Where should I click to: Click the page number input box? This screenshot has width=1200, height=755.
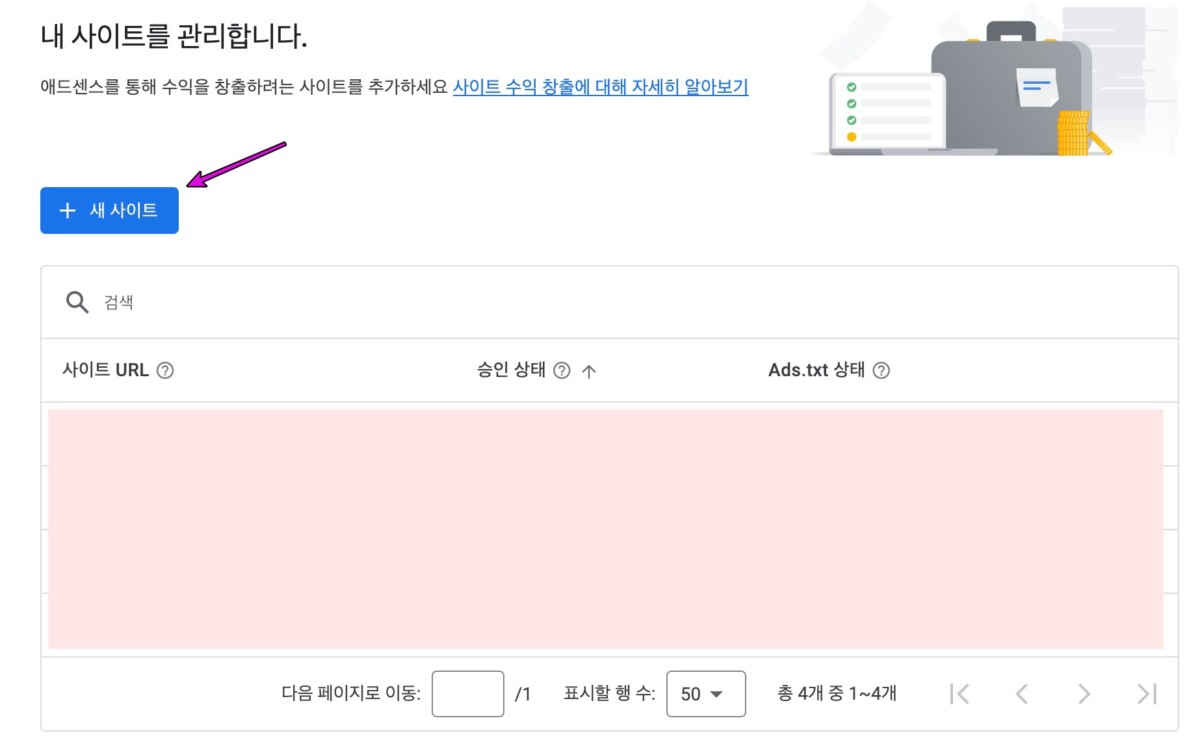(x=467, y=694)
